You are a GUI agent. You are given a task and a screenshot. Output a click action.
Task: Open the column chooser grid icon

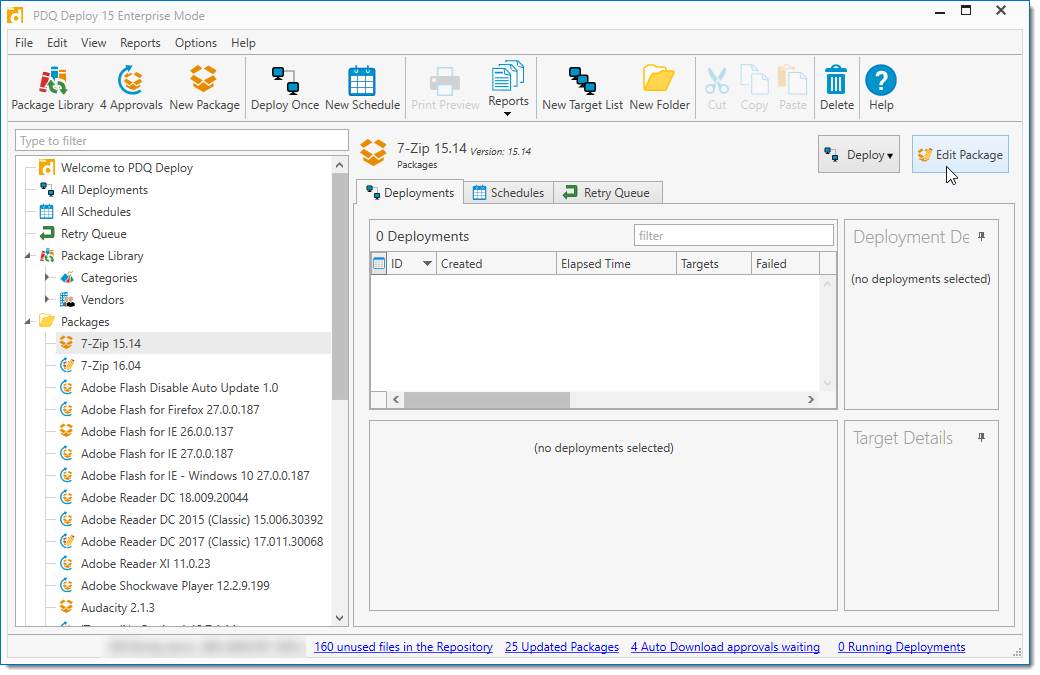pos(379,263)
